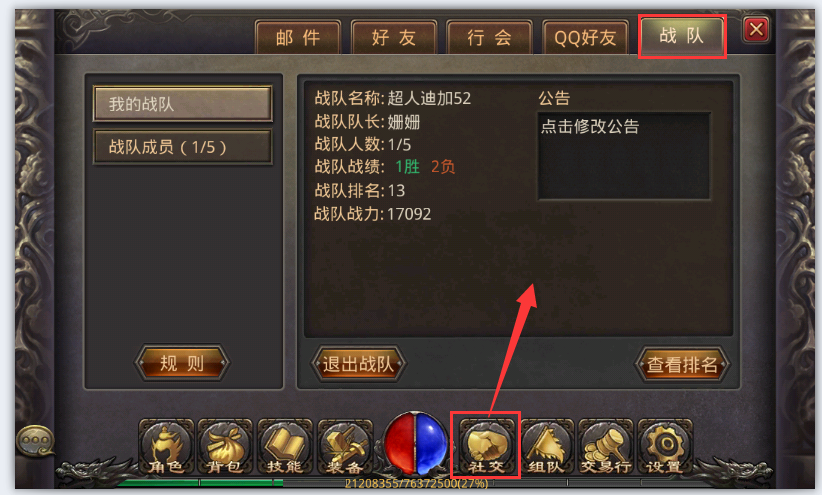This screenshot has width=822, height=495.
Task: Click the 退出战队 button
Action: tap(358, 364)
